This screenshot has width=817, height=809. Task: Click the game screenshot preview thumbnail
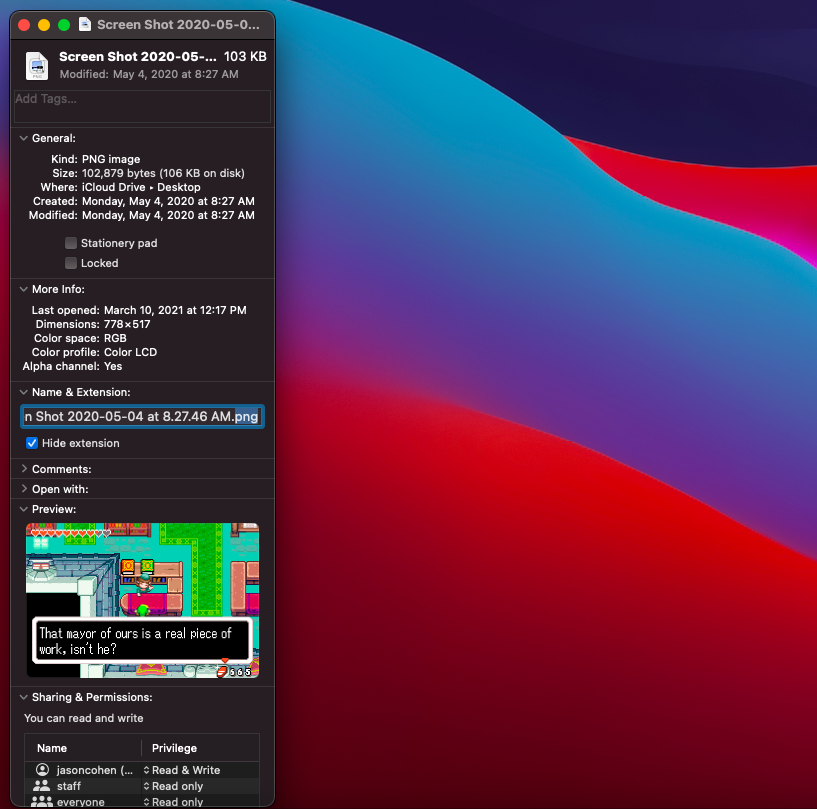point(142,599)
